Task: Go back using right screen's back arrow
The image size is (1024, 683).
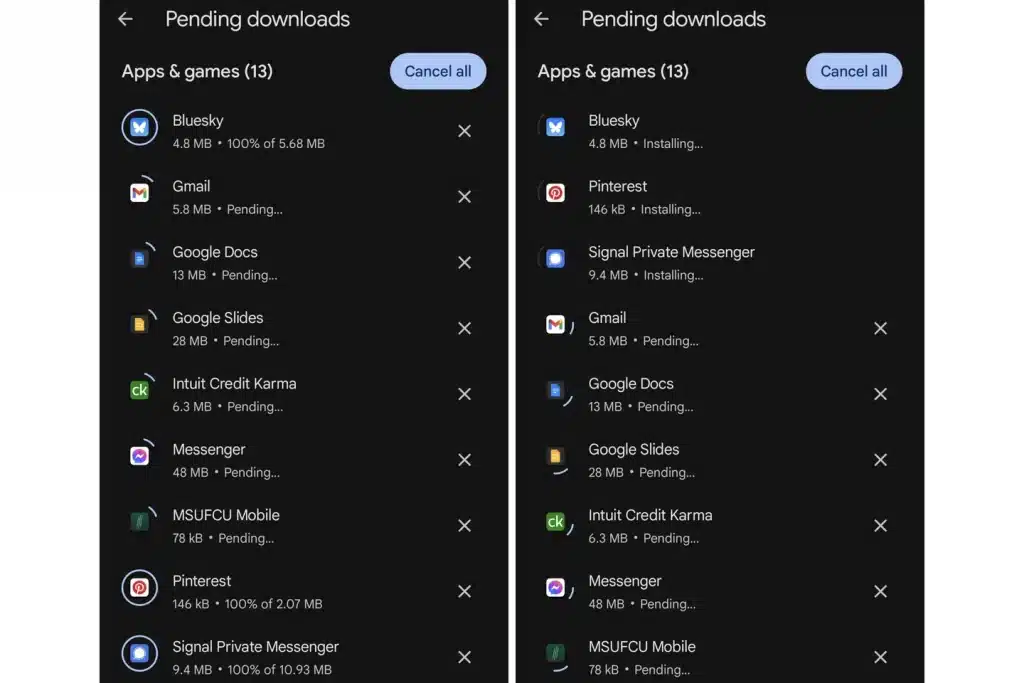Action: [x=541, y=19]
